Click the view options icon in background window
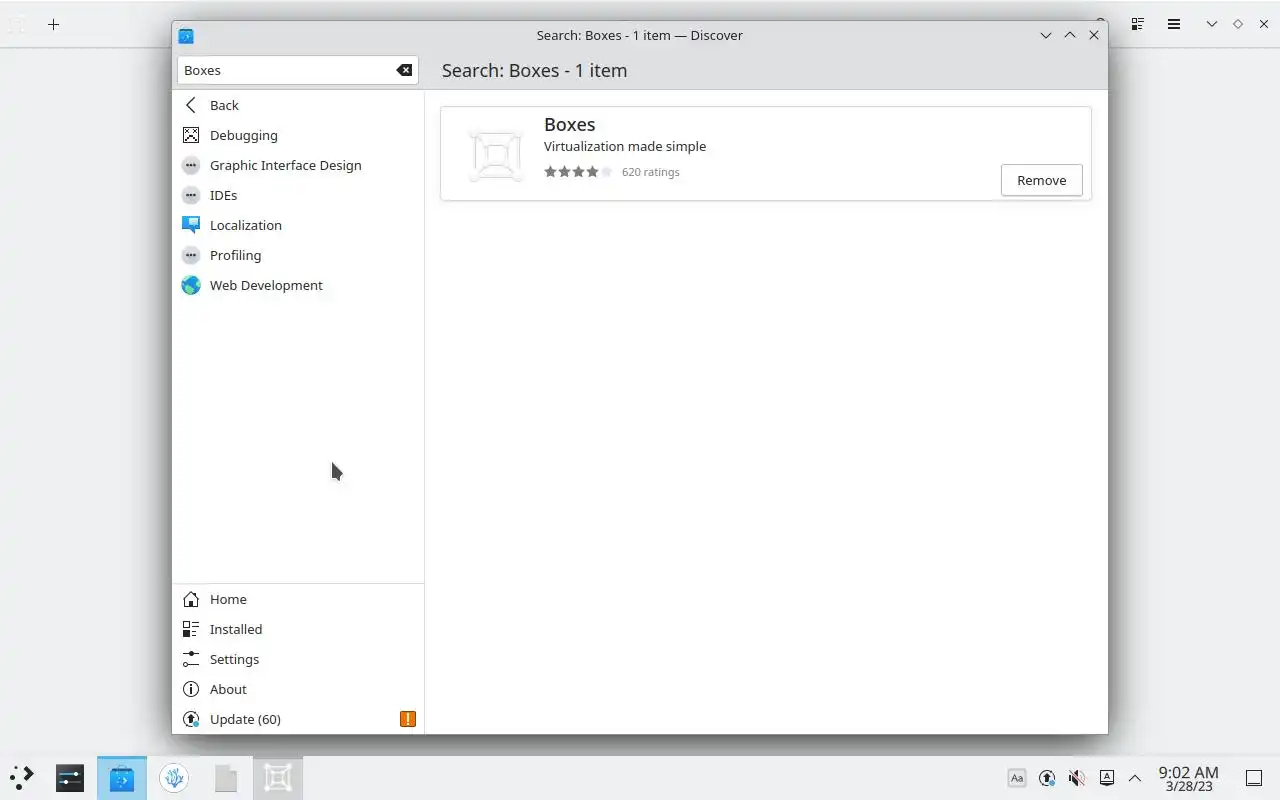This screenshot has width=1280, height=800. 1138,24
